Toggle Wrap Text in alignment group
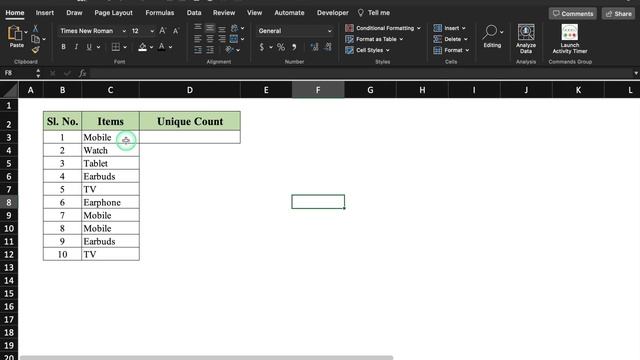Image resolution: width=640 pixels, height=360 pixels. (234, 28)
